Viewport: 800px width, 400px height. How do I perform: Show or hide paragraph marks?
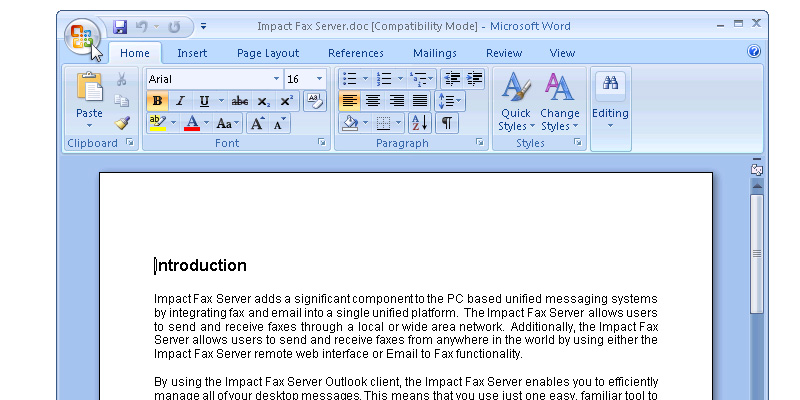(x=446, y=123)
